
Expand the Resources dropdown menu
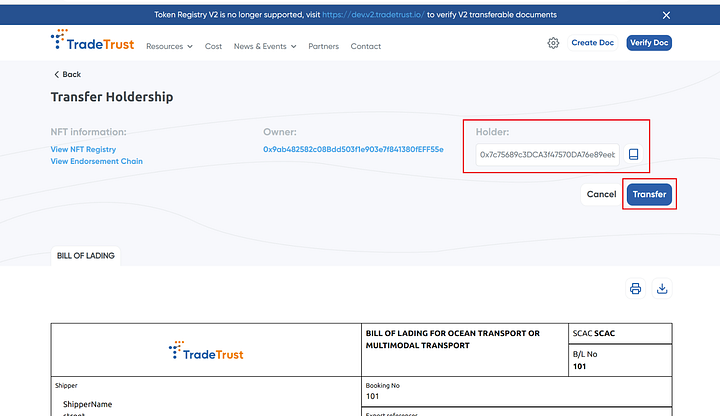[x=169, y=46]
